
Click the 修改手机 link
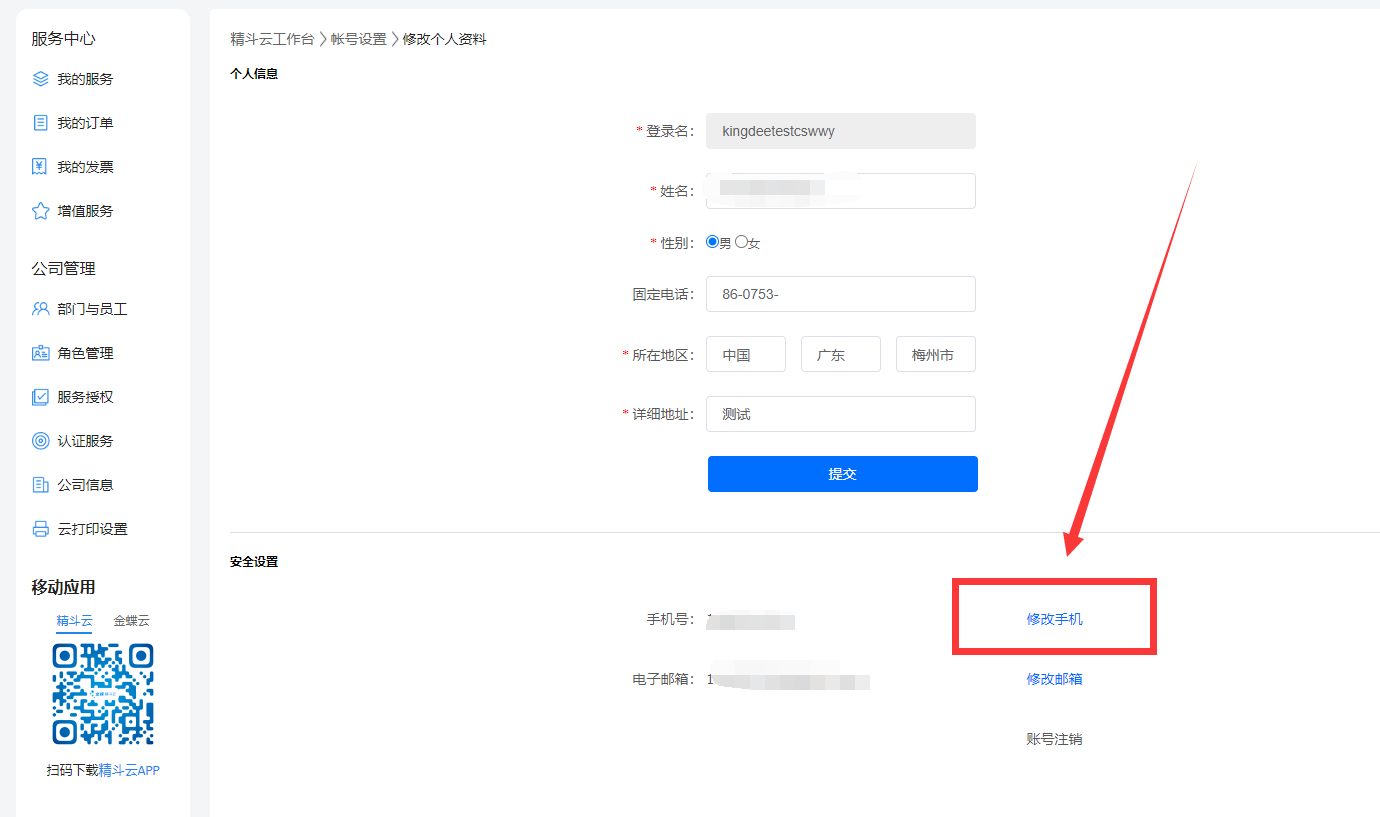coord(1054,619)
